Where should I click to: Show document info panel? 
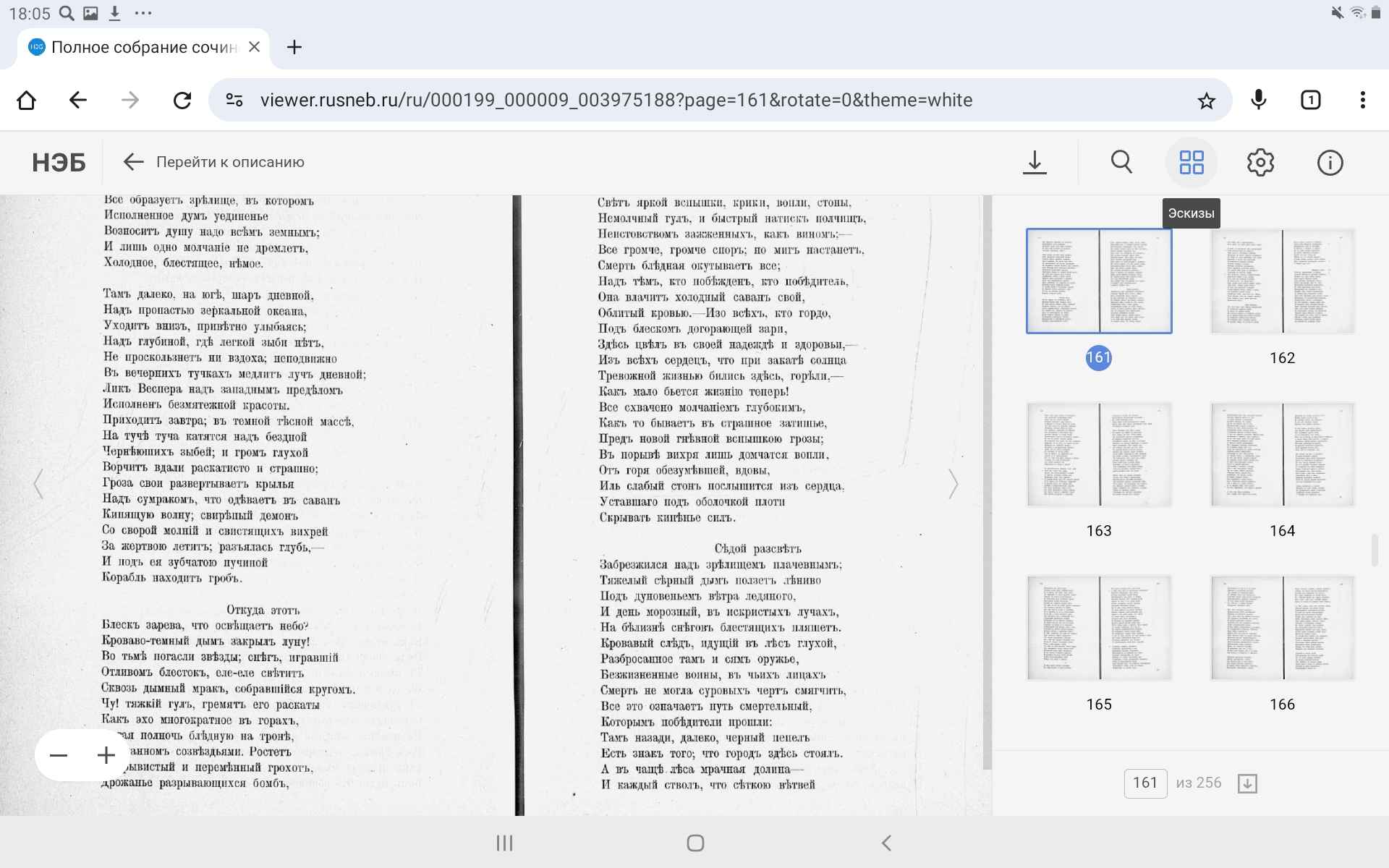pyautogui.click(x=1330, y=162)
